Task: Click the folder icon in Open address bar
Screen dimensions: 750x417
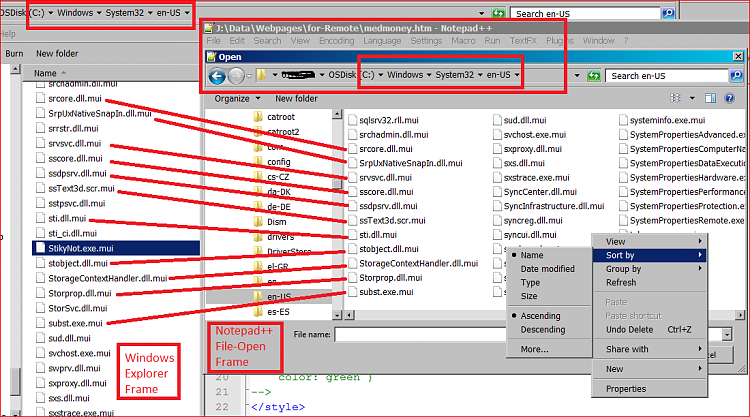Action: tap(261, 75)
